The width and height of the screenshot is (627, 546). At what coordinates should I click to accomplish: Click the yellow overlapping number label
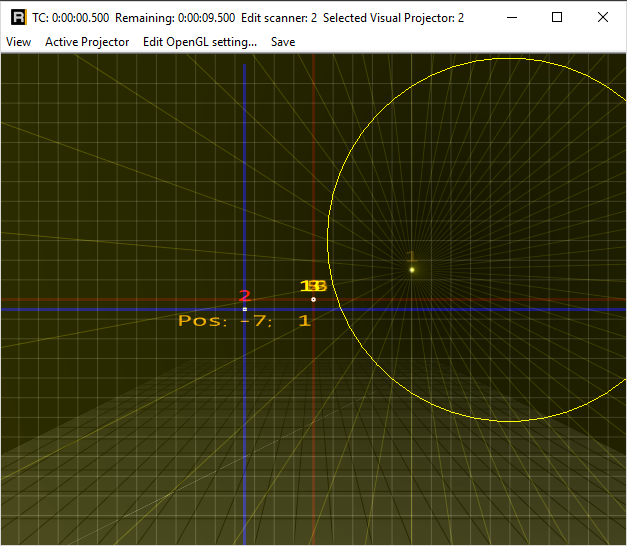(314, 286)
